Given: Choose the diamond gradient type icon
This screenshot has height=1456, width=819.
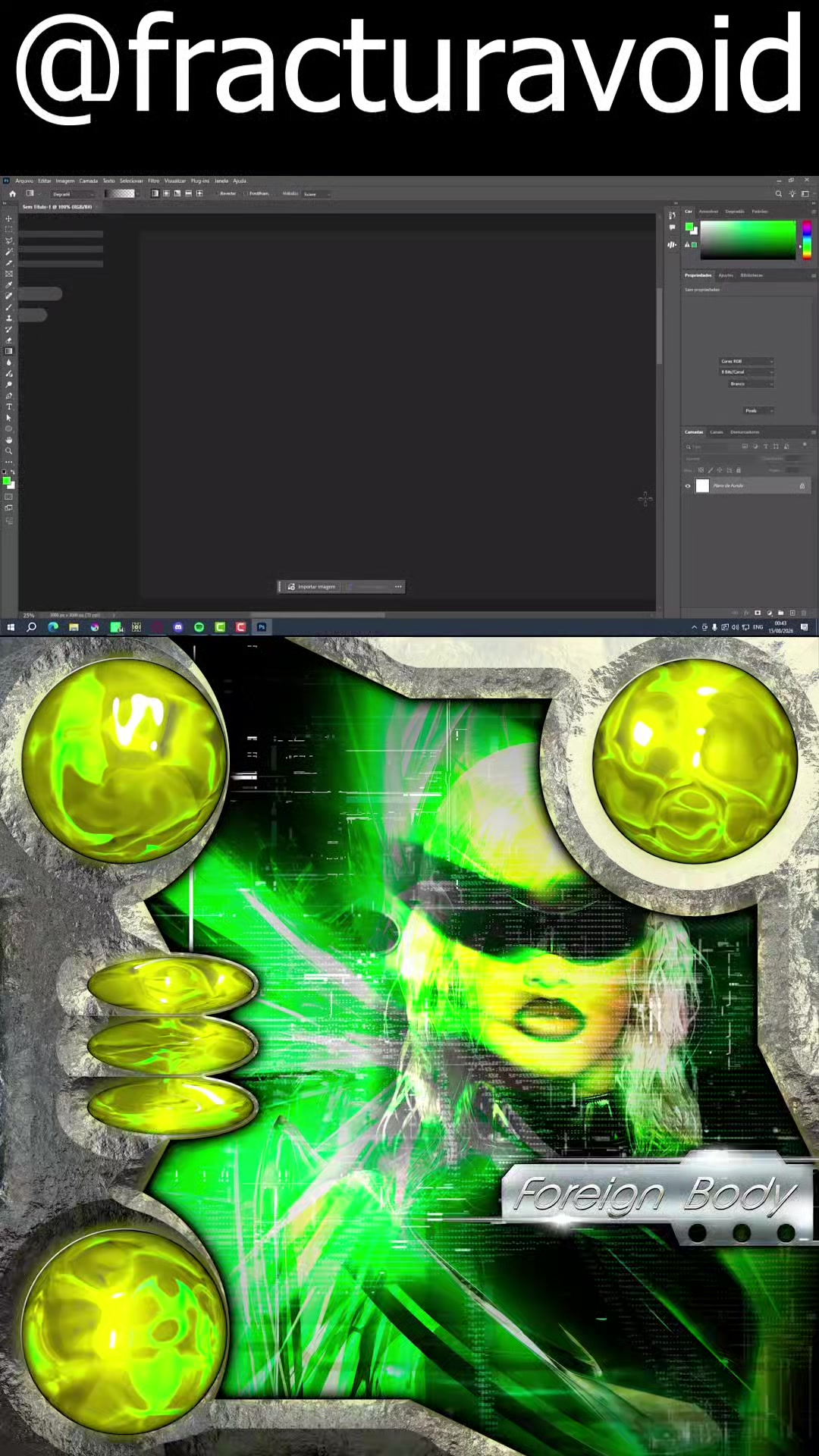Looking at the screenshot, I should pyautogui.click(x=199, y=193).
